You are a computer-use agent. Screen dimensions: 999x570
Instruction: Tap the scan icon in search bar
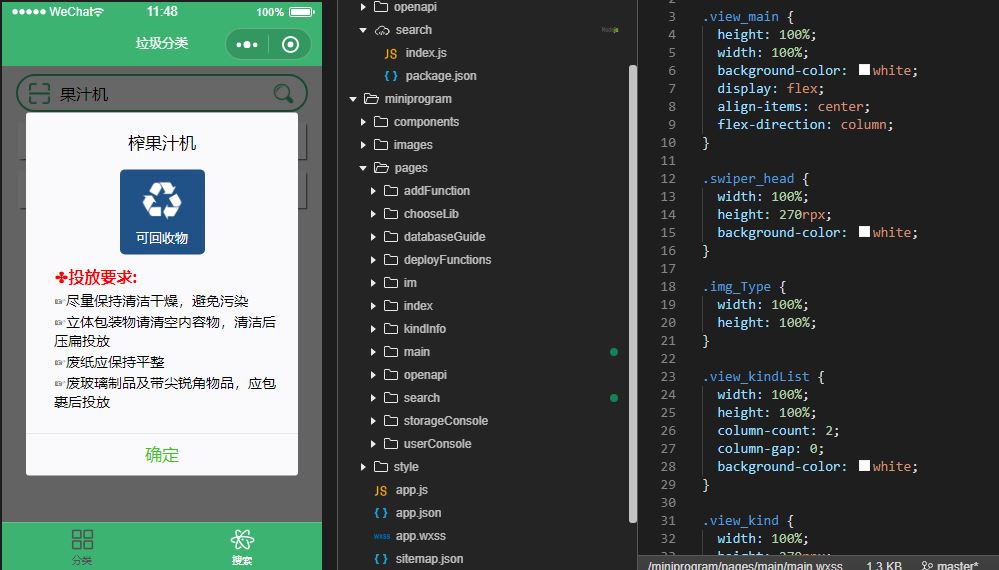click(39, 94)
